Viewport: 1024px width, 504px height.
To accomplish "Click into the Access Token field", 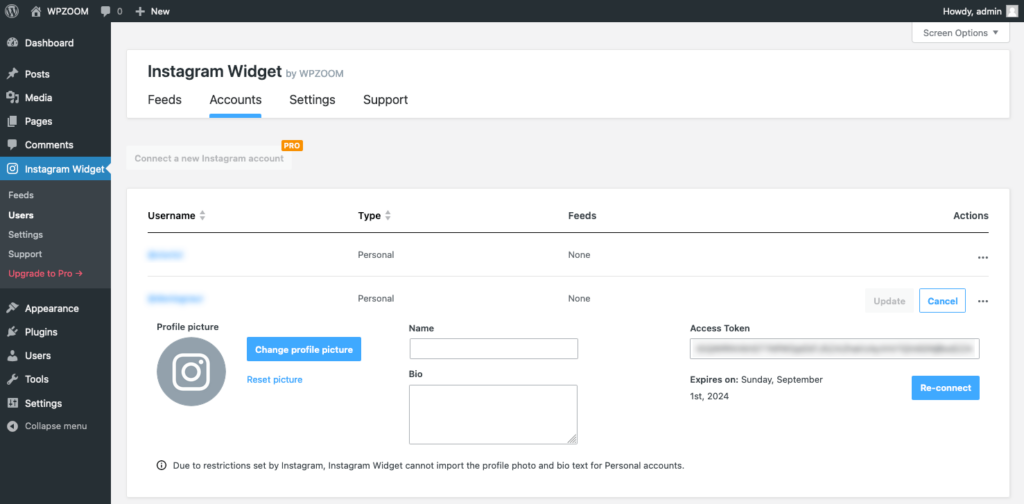I will (x=835, y=349).
